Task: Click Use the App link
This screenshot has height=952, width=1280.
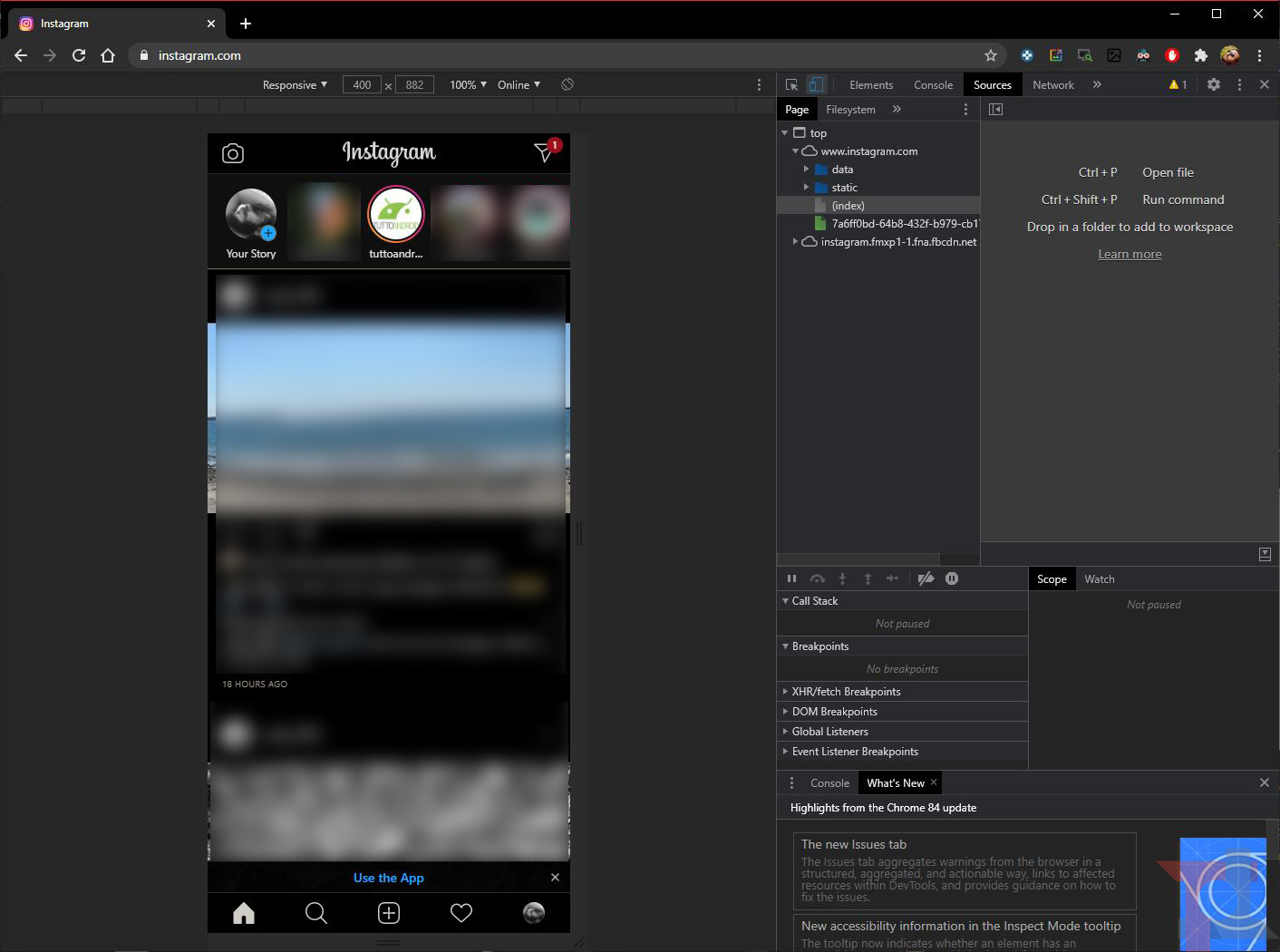Action: tap(389, 878)
